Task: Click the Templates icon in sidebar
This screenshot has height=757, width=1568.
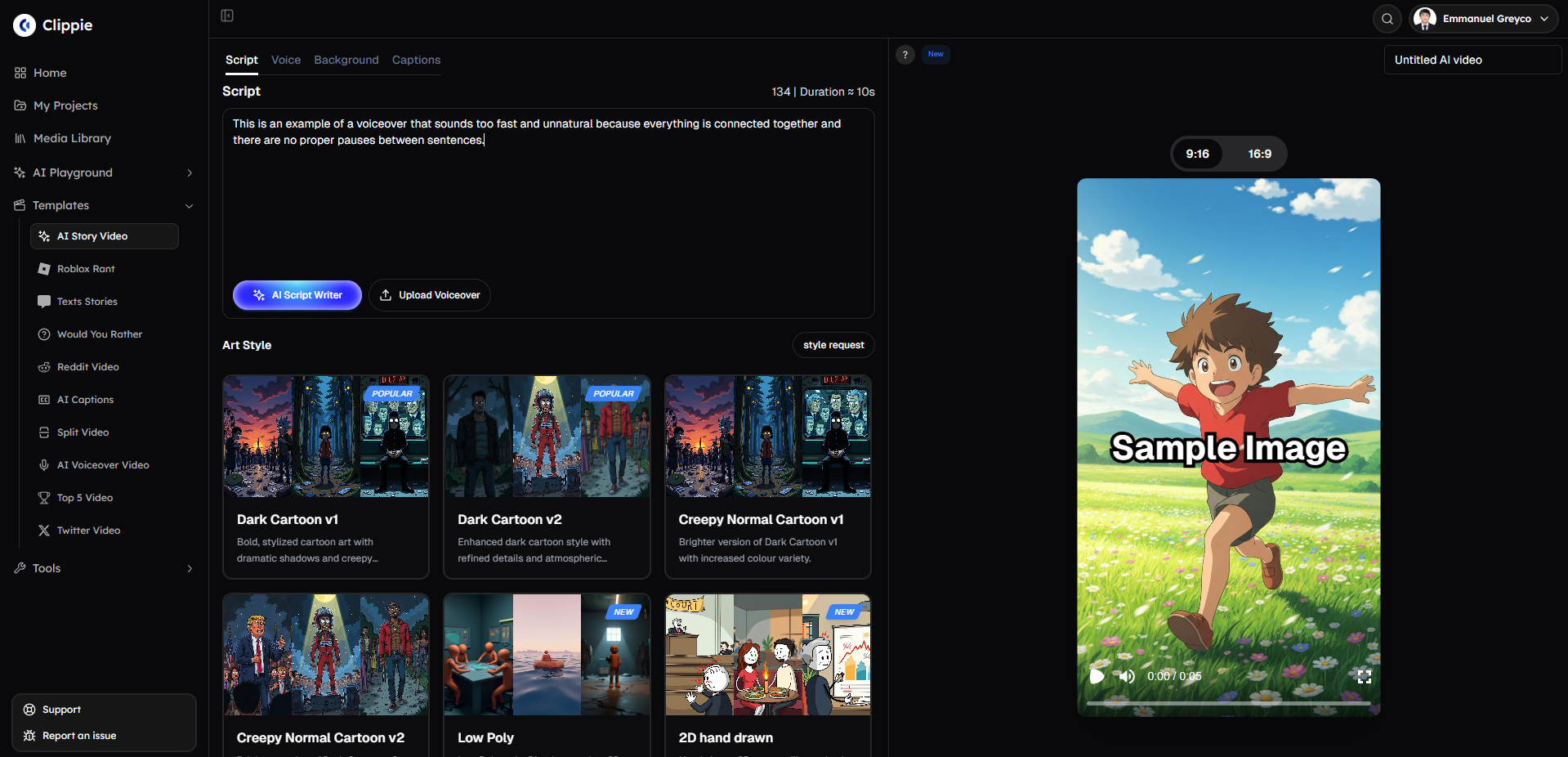Action: 20,205
